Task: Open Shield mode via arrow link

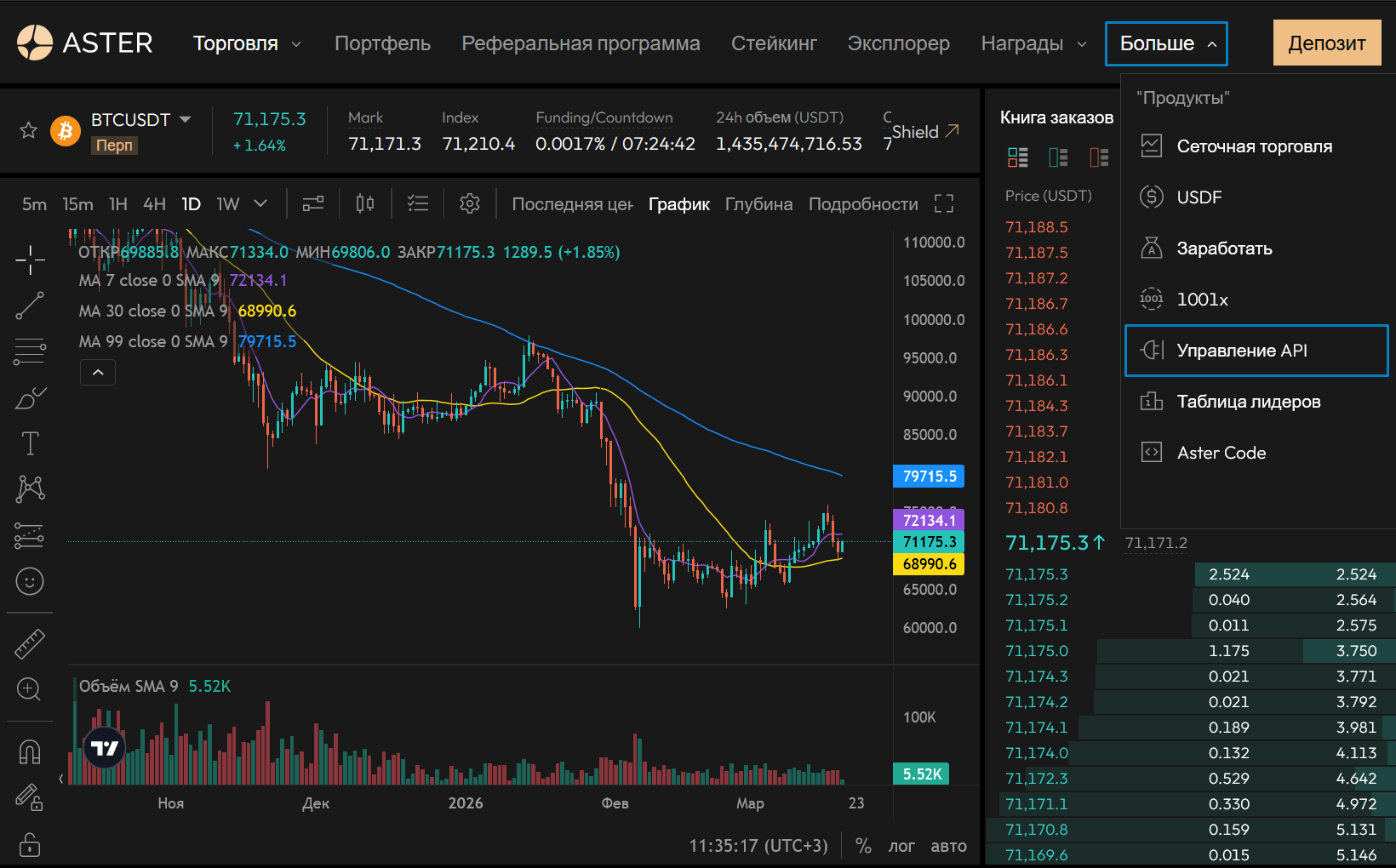Action: (926, 132)
